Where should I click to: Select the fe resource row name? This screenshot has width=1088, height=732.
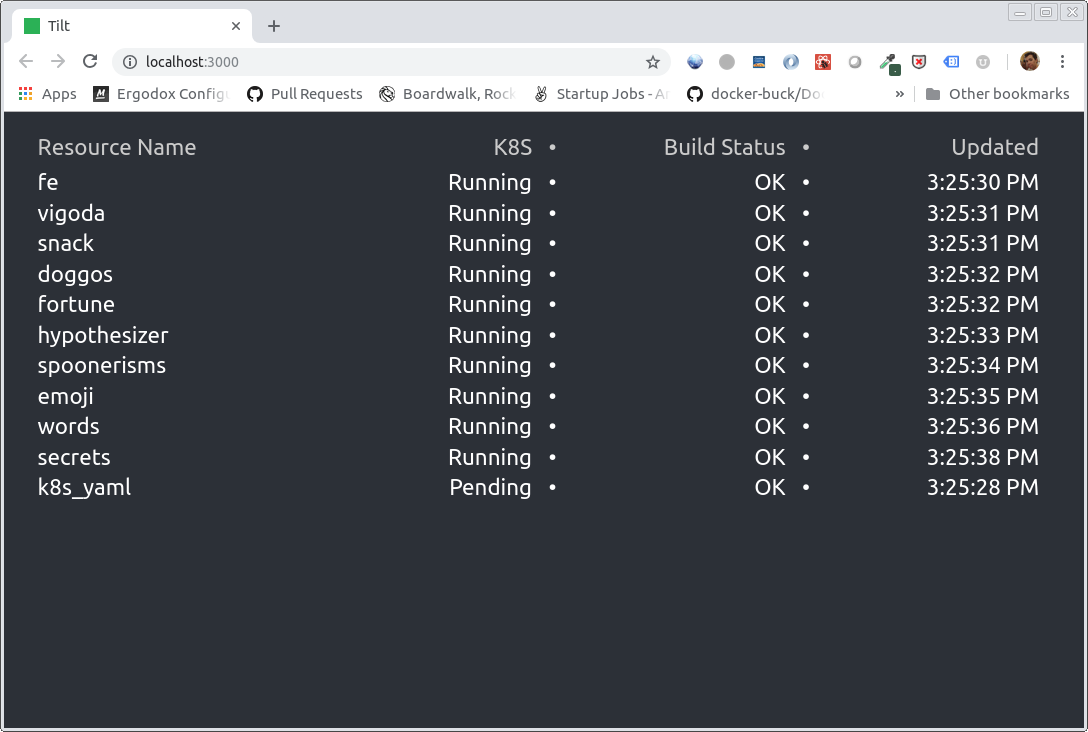coord(48,182)
